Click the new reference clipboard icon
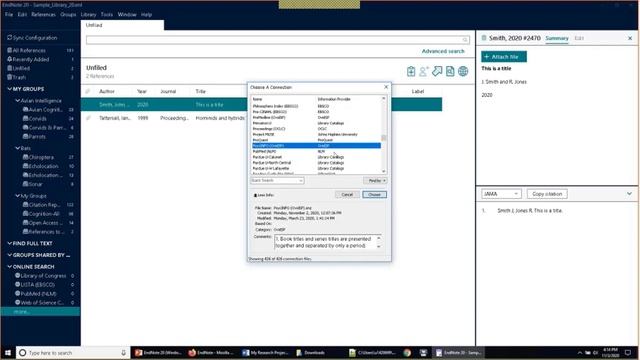Image resolution: width=640 pixels, height=360 pixels. coord(411,71)
